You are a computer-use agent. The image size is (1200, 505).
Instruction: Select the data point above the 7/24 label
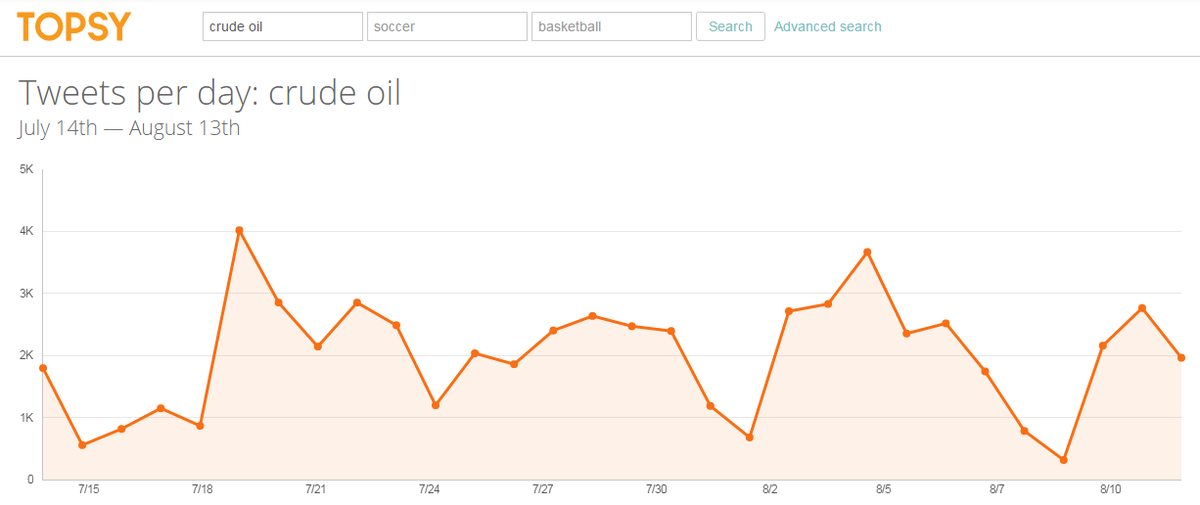[435, 405]
